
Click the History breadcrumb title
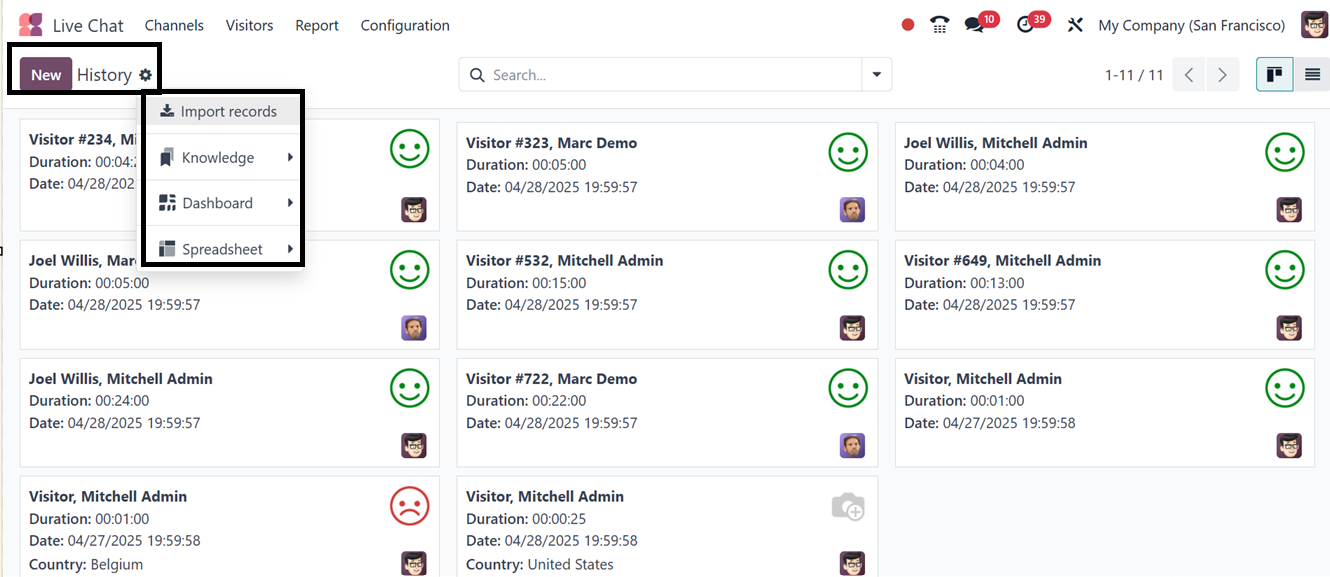[x=104, y=75]
